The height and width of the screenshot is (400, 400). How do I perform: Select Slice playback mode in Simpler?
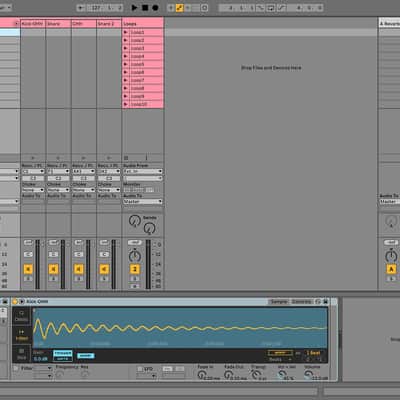point(21,354)
